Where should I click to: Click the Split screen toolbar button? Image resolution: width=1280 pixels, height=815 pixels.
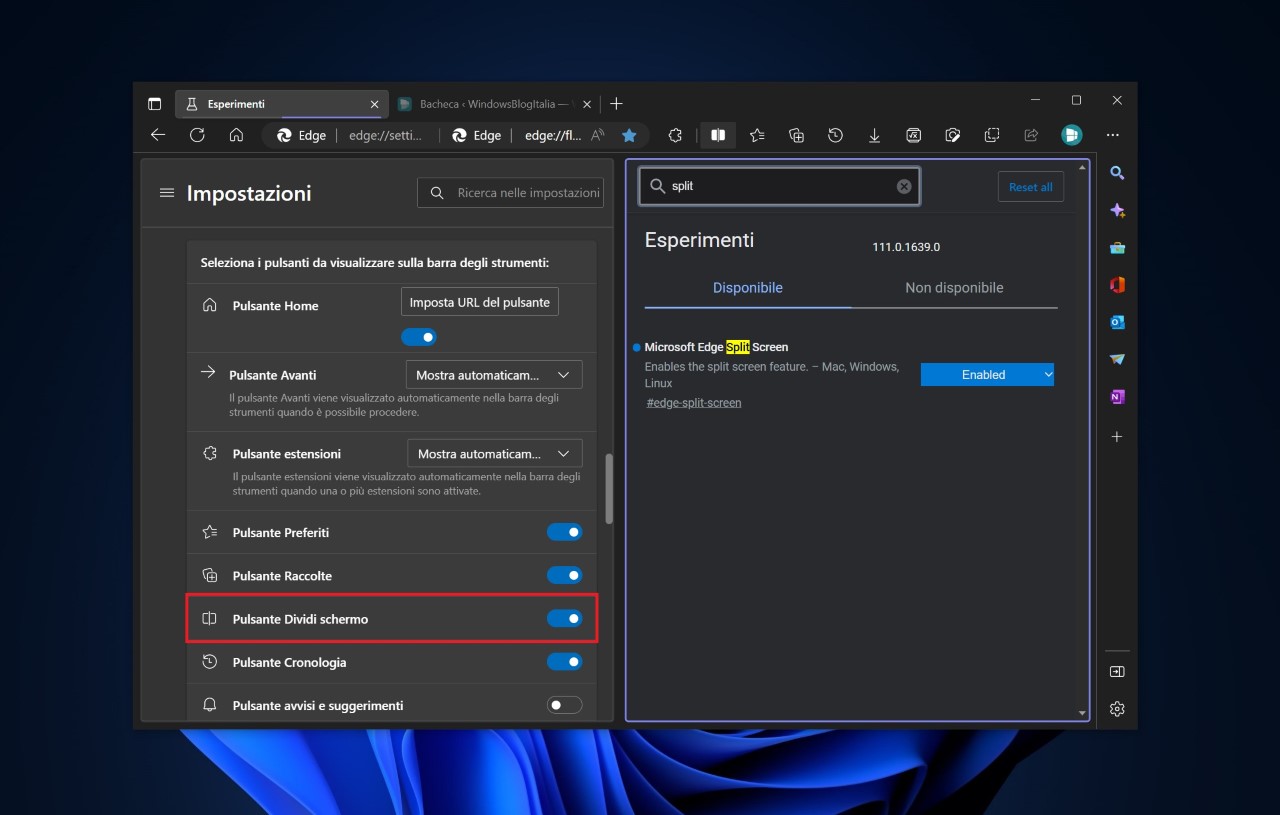pyautogui.click(x=717, y=135)
